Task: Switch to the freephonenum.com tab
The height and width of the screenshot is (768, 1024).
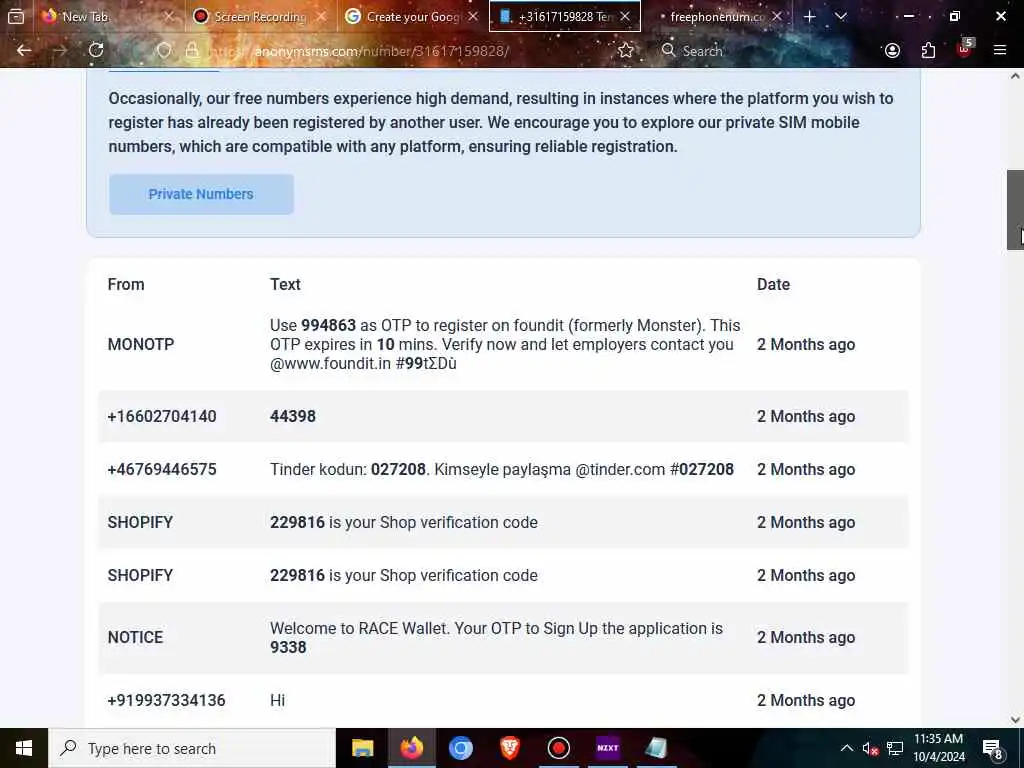Action: click(716, 17)
